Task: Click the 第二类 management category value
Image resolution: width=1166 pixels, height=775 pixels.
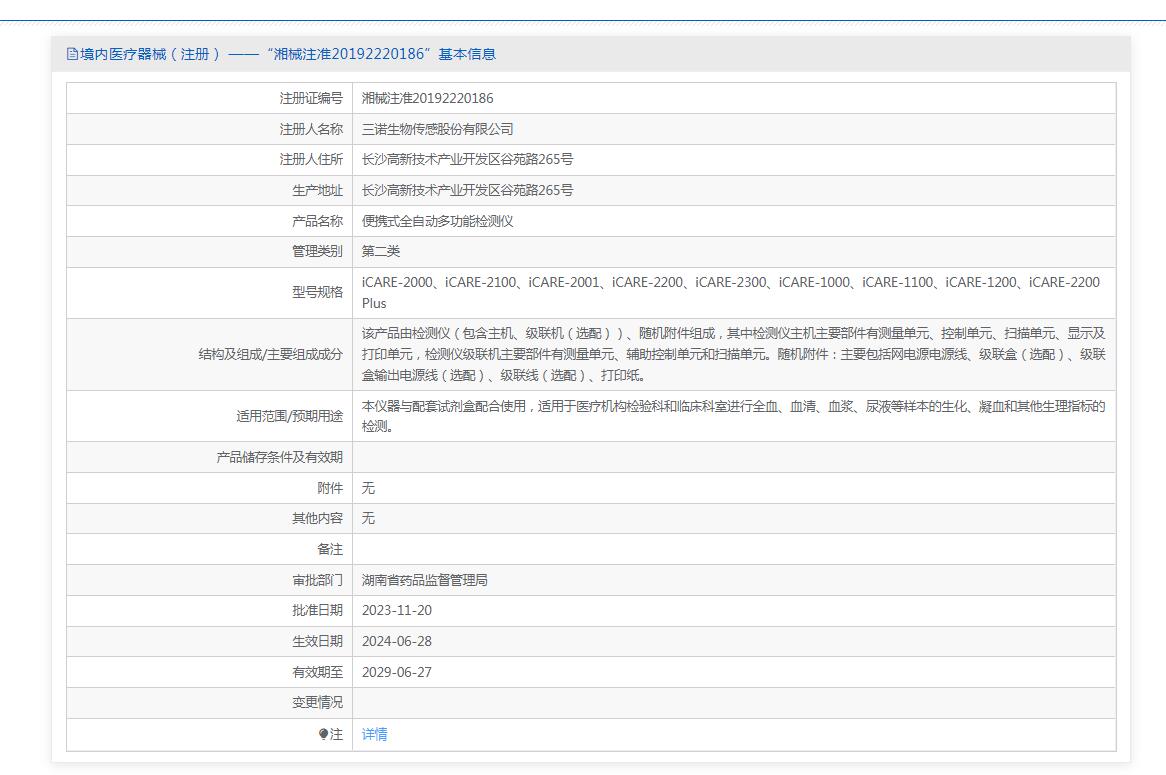Action: [x=380, y=251]
